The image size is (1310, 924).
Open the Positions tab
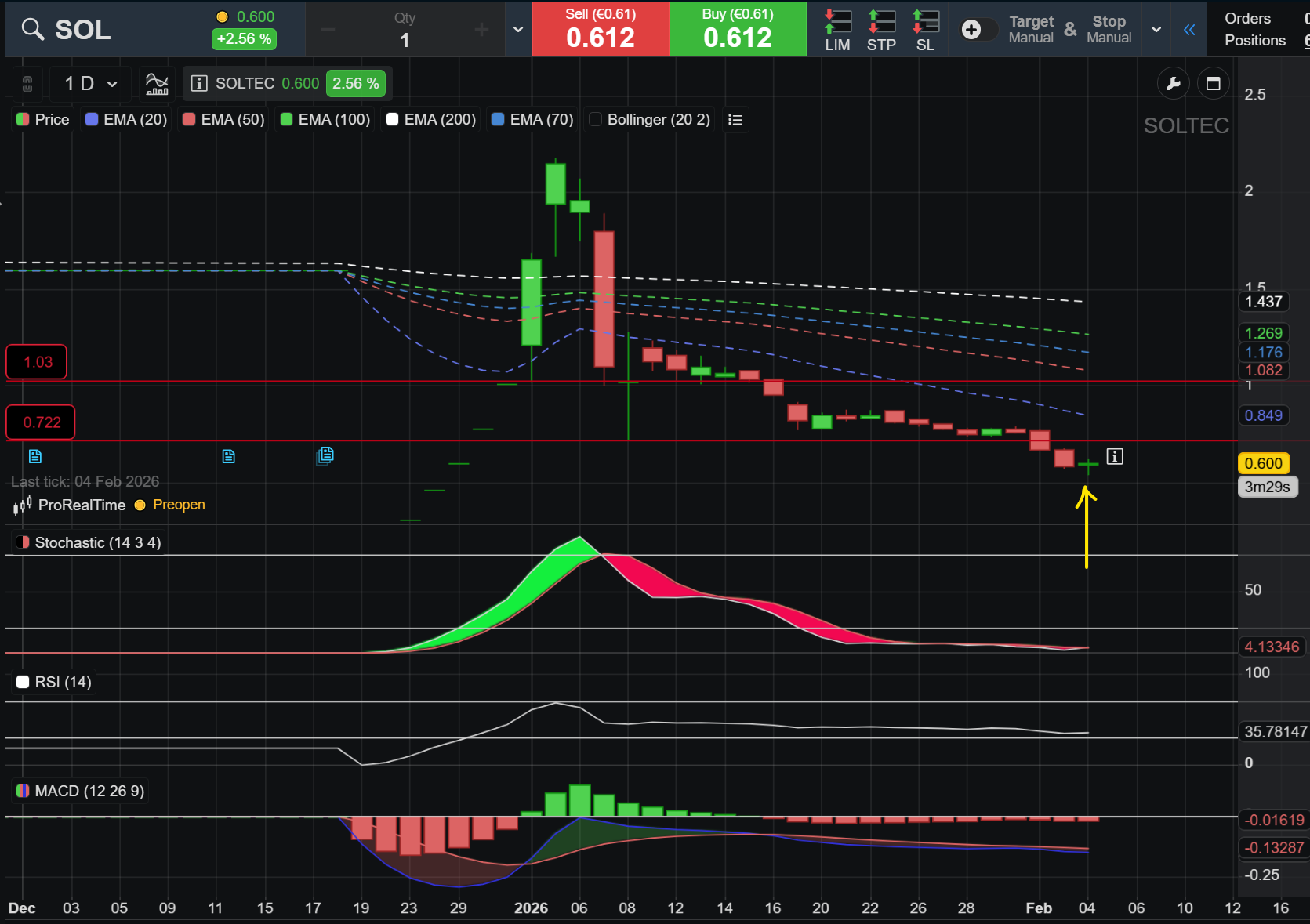pyautogui.click(x=1254, y=41)
